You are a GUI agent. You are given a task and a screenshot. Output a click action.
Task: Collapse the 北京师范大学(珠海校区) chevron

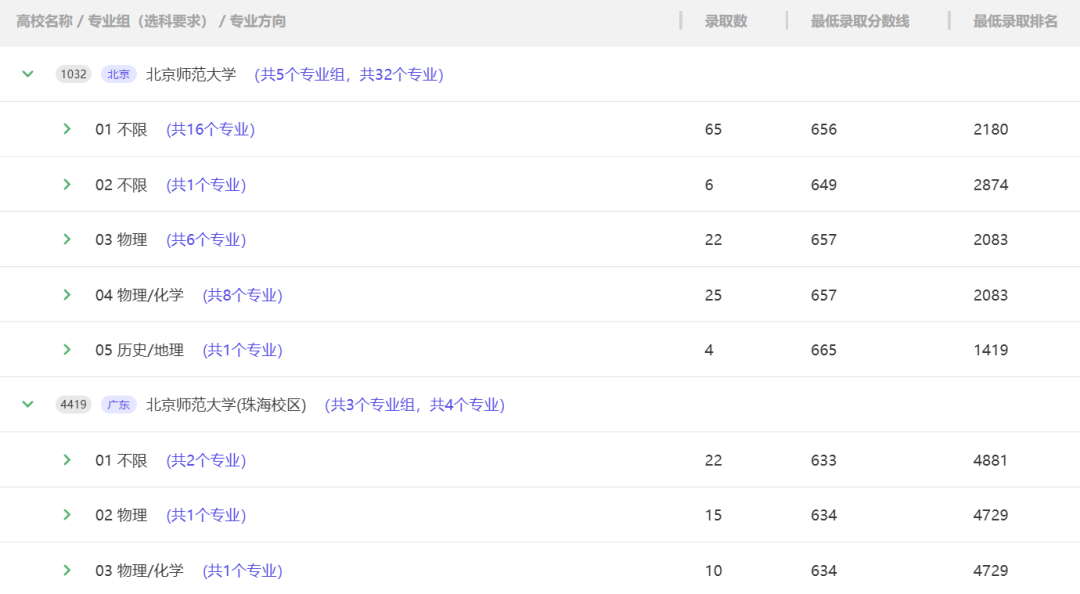(28, 404)
